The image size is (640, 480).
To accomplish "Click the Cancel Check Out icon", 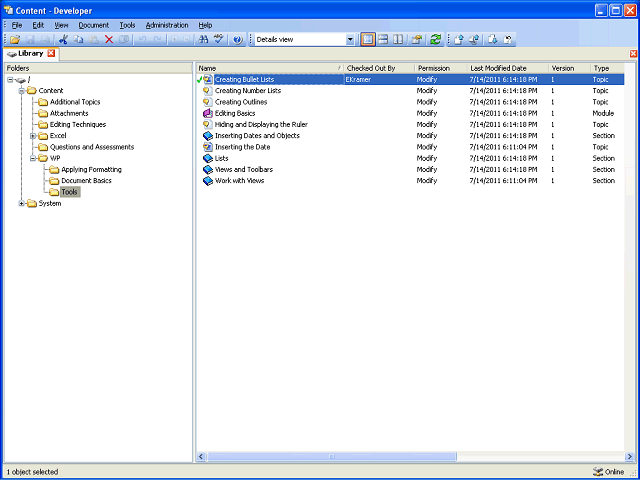I will point(508,40).
